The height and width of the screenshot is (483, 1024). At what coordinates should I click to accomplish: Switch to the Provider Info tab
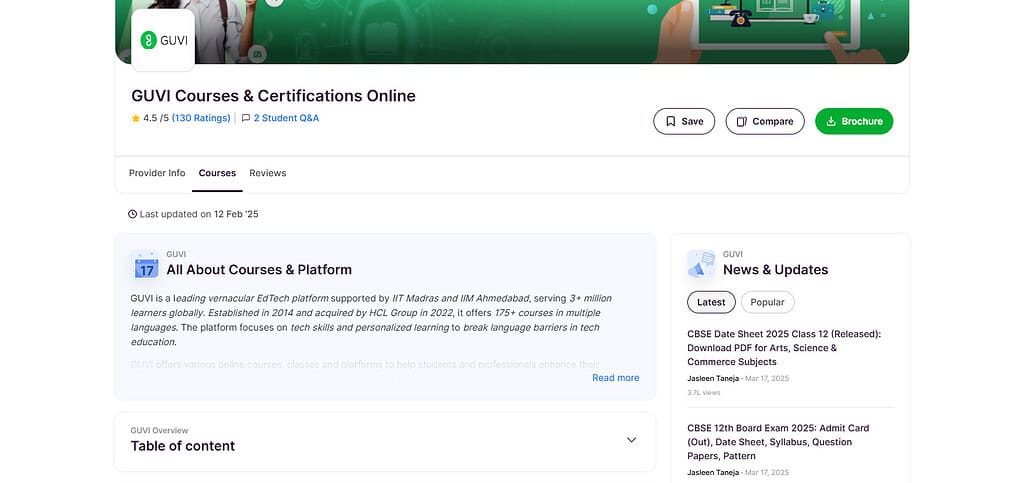[x=157, y=173]
